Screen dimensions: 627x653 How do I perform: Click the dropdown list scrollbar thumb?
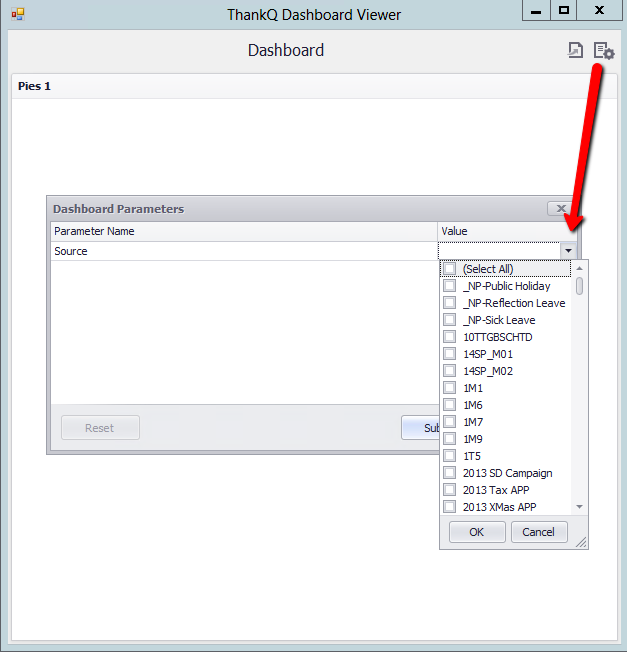(x=579, y=286)
